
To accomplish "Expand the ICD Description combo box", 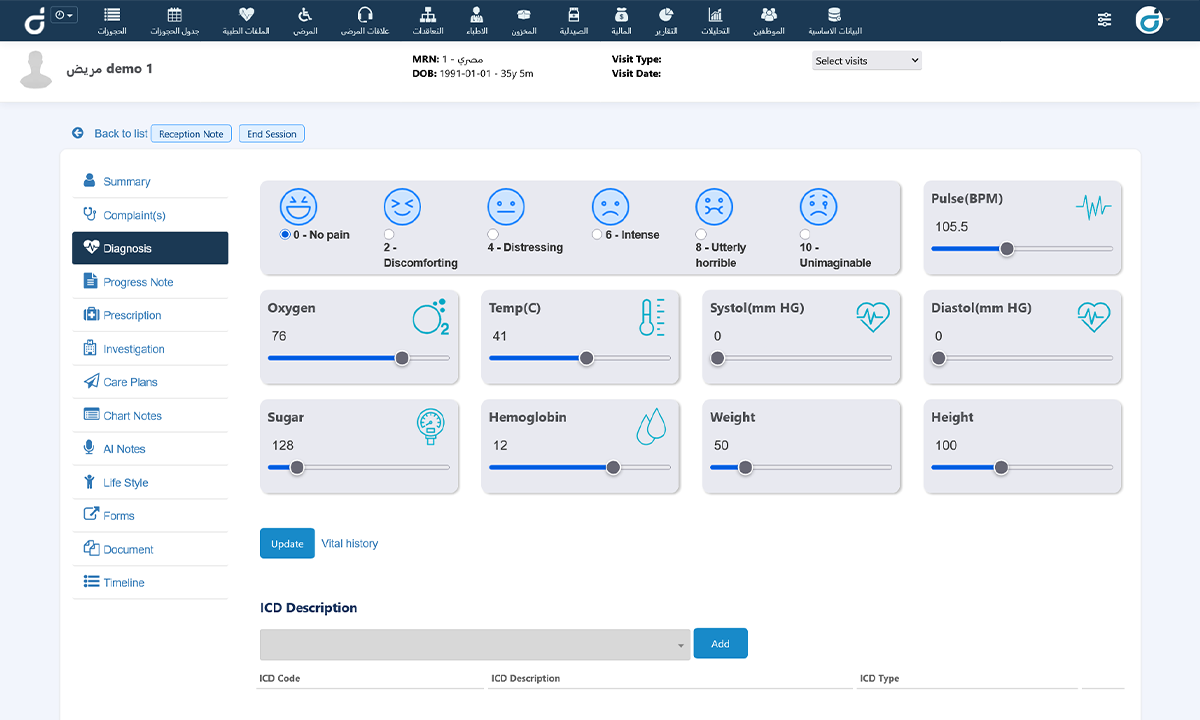I will [x=475, y=645].
